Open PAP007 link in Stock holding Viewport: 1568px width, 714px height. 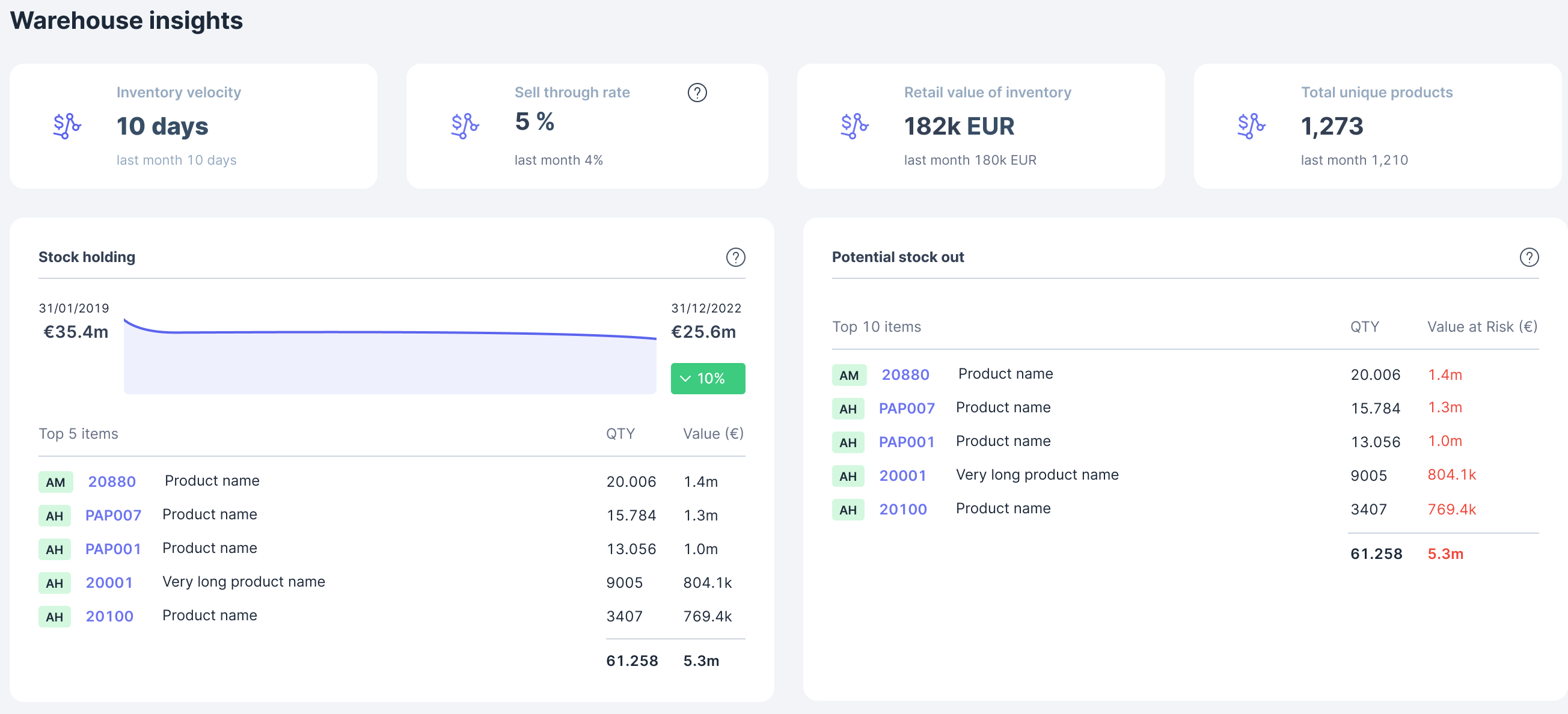pos(113,516)
